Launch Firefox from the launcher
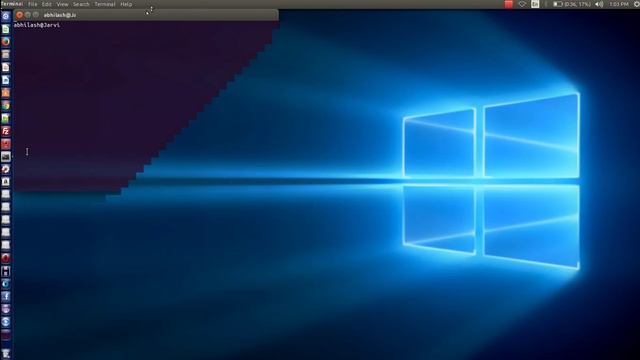Viewport: 640px width, 360px height. (6, 42)
